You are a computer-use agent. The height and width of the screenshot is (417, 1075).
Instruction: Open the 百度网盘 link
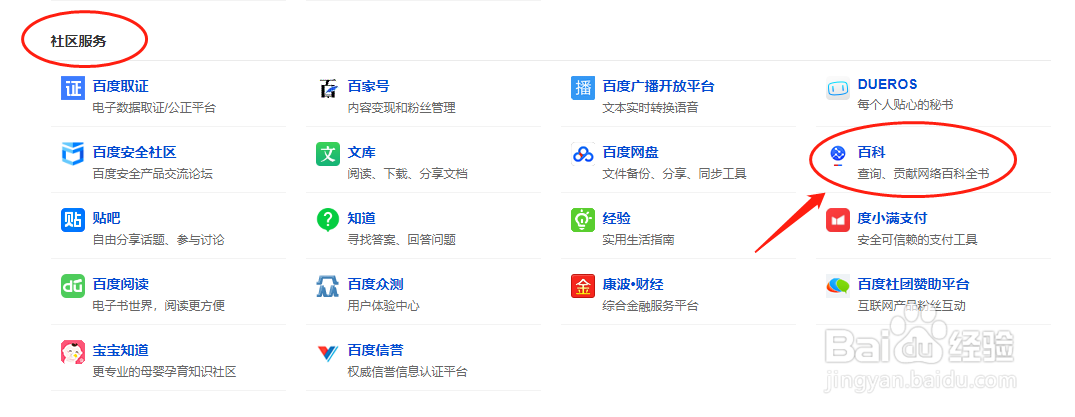pyautogui.click(x=630, y=152)
